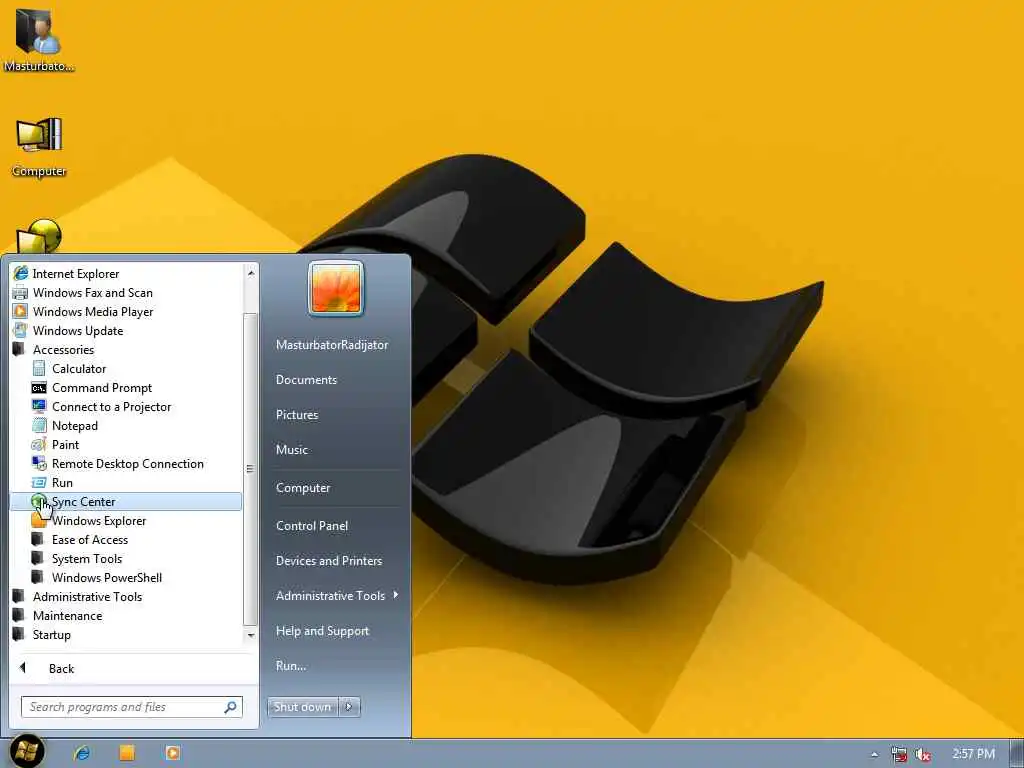Open the Command Prompt icon
This screenshot has height=768, width=1024.
click(x=39, y=387)
